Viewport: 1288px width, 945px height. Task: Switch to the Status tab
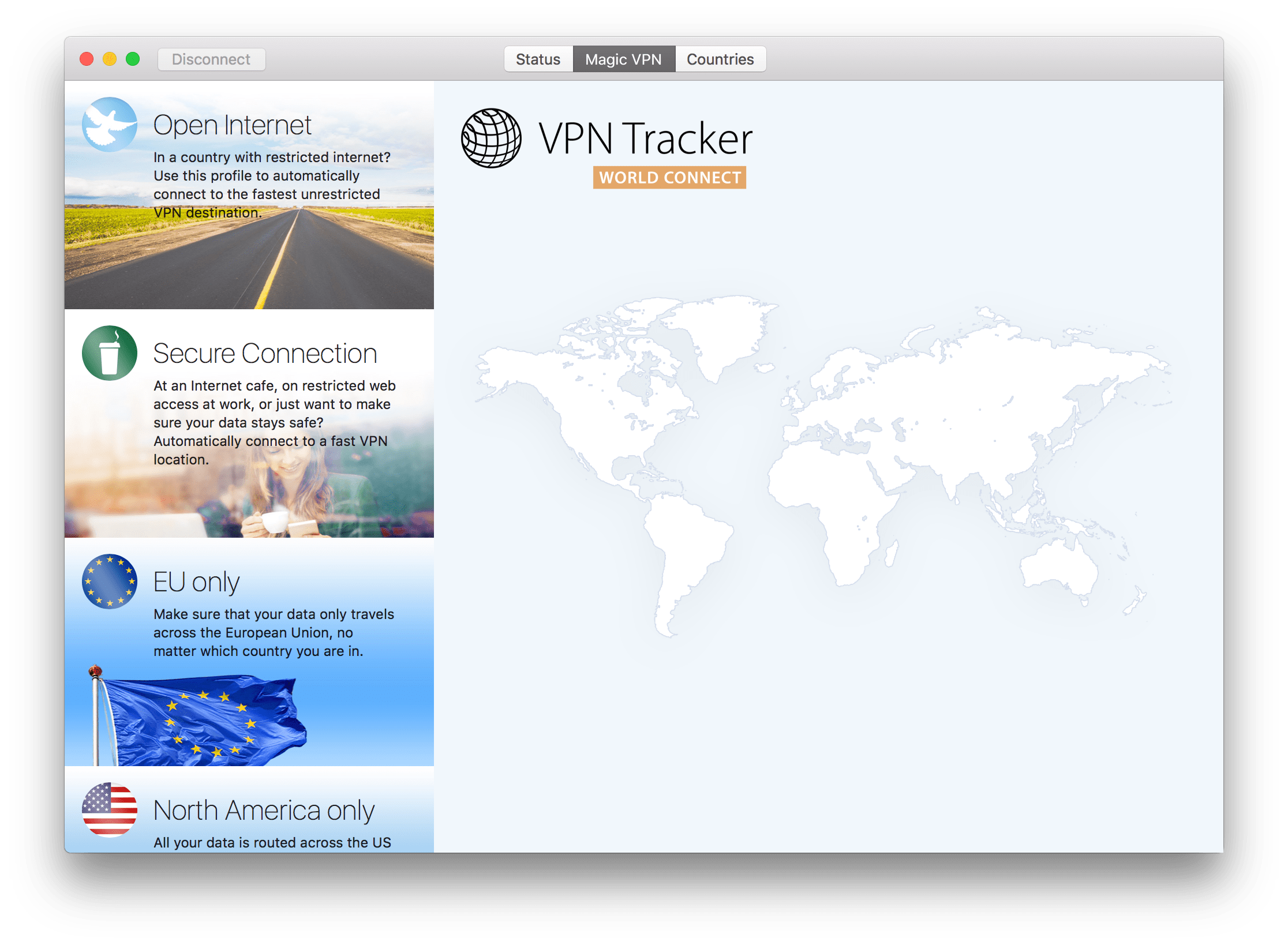tap(538, 59)
